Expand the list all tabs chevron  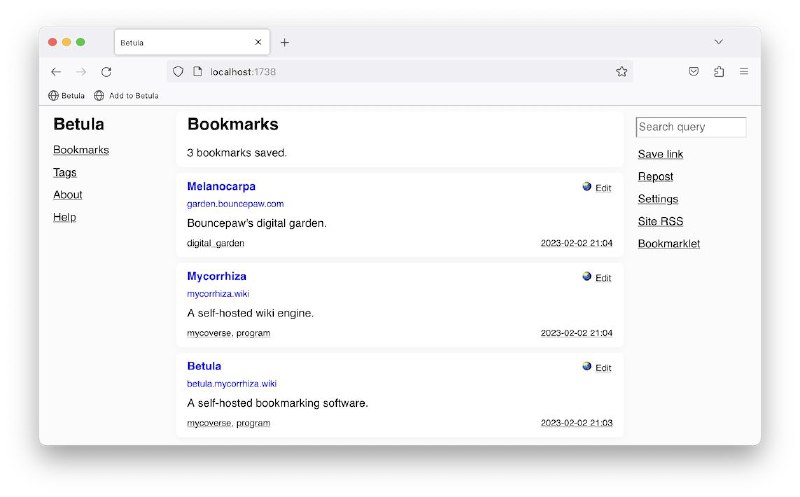point(718,42)
